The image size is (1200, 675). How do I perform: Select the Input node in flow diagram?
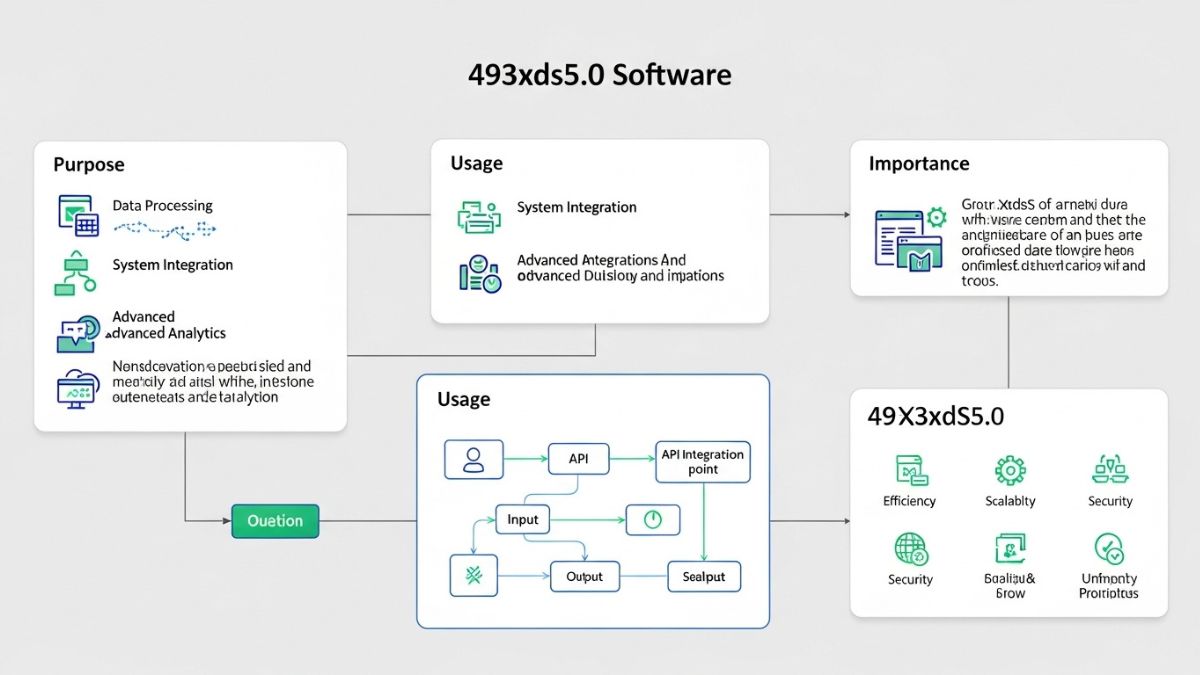coord(523,519)
